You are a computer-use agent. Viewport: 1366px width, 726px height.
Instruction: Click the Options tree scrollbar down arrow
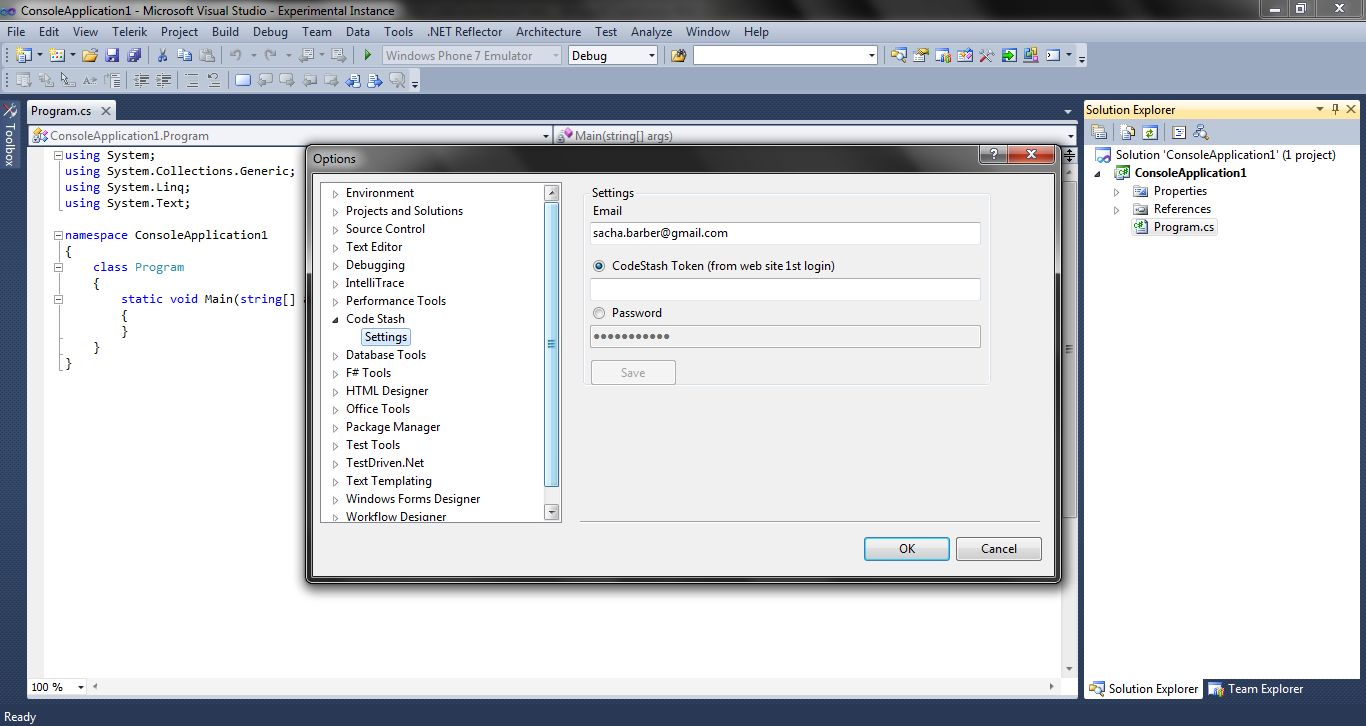(551, 513)
